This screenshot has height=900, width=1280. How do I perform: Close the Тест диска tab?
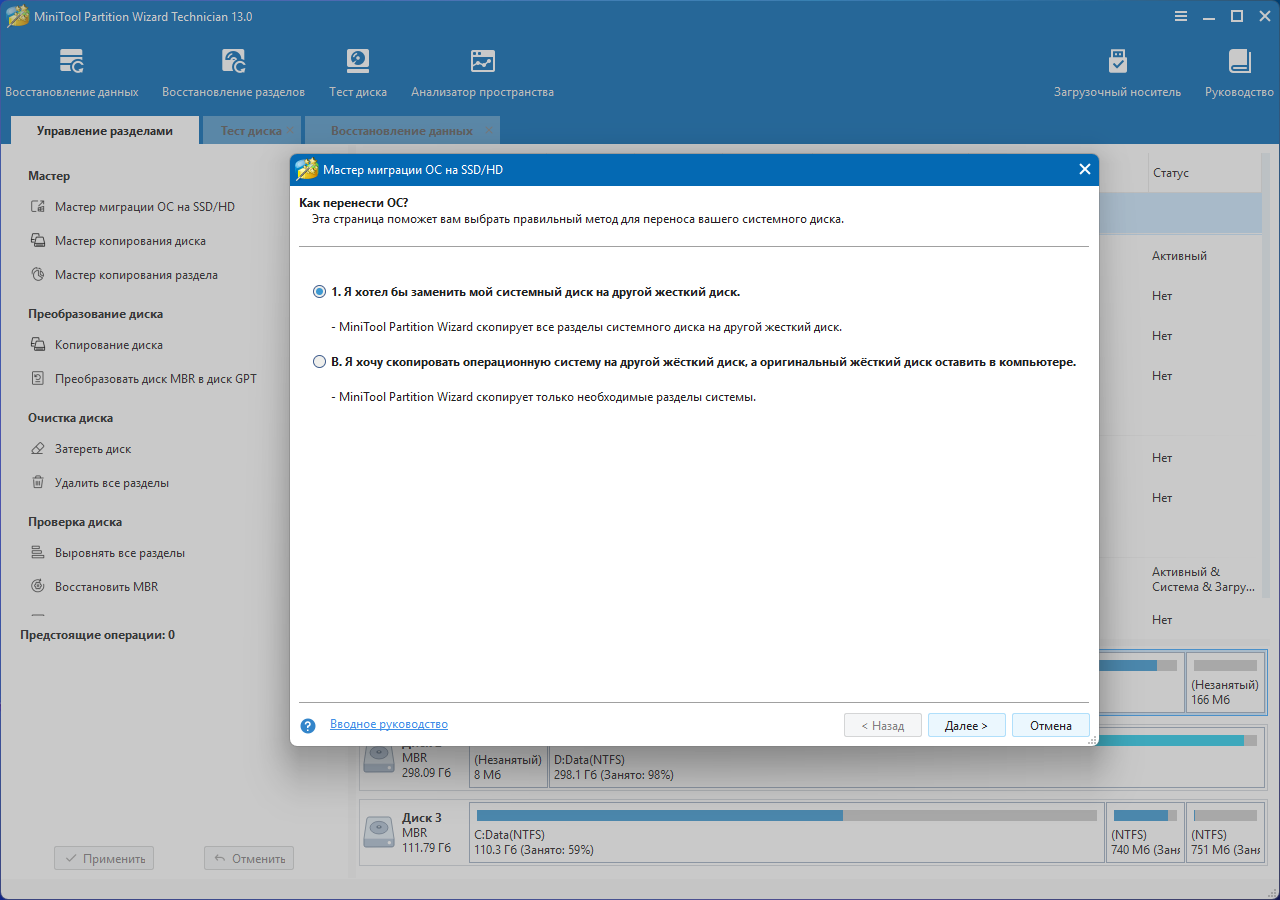(290, 131)
